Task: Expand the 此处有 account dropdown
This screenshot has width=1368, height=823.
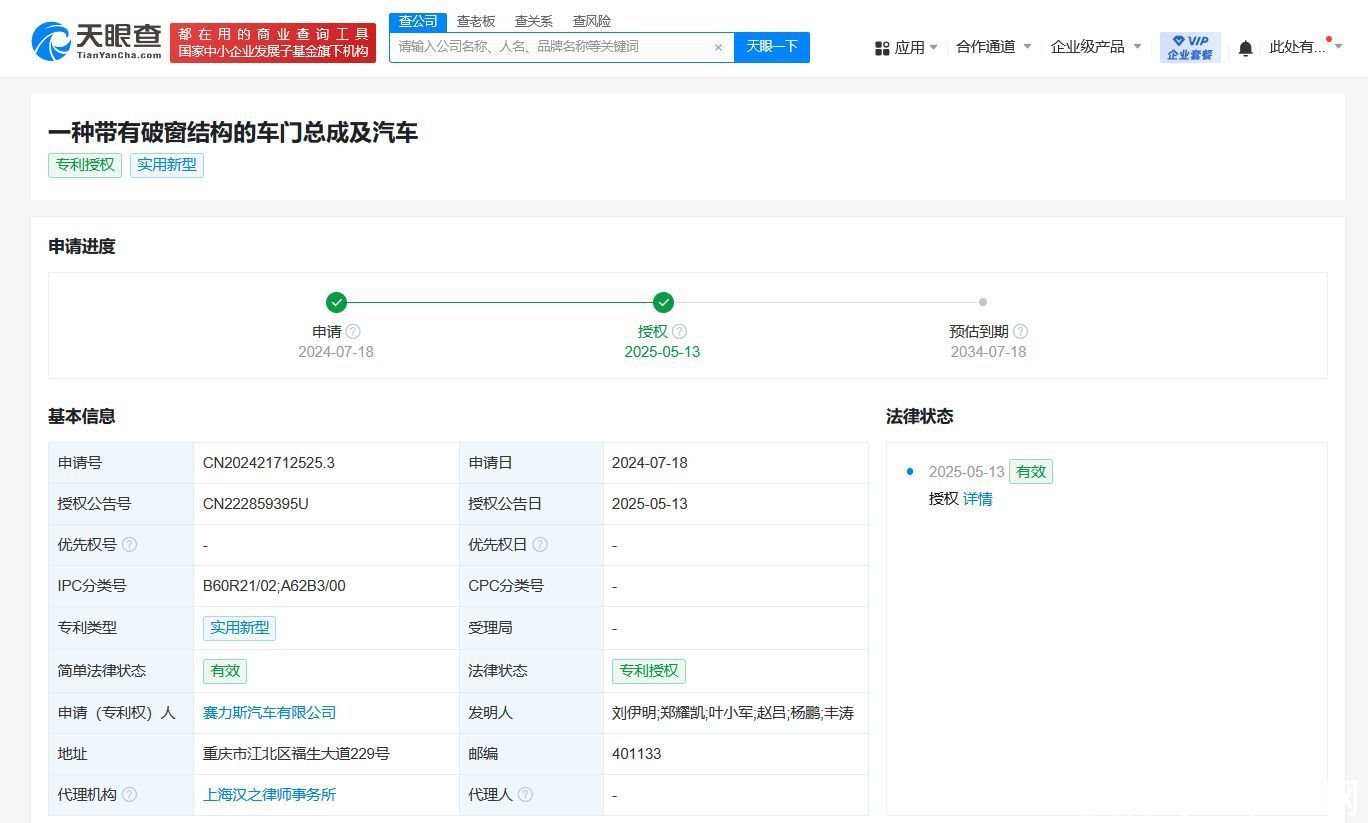Action: tap(1296, 47)
